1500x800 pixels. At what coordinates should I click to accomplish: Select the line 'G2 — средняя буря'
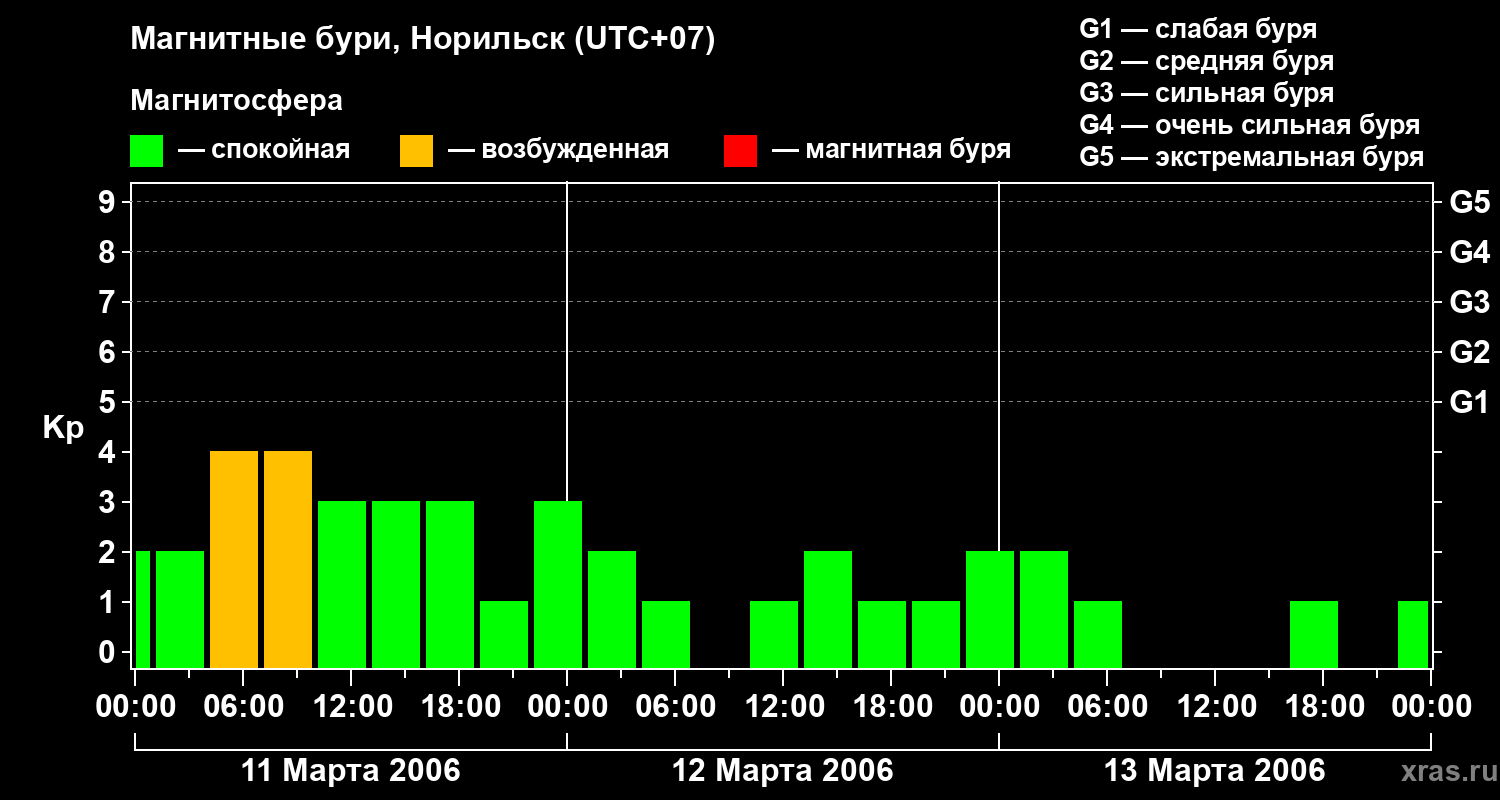[x=1207, y=61]
